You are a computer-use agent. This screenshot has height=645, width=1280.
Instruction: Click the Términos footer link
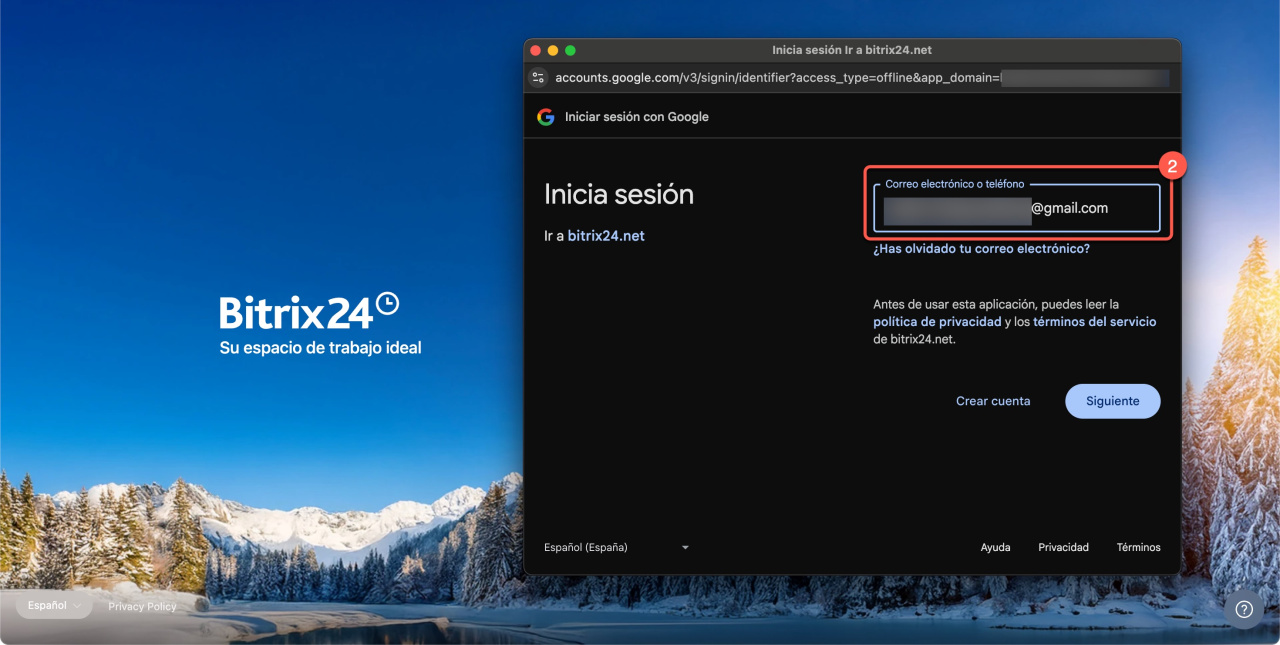(x=1138, y=548)
